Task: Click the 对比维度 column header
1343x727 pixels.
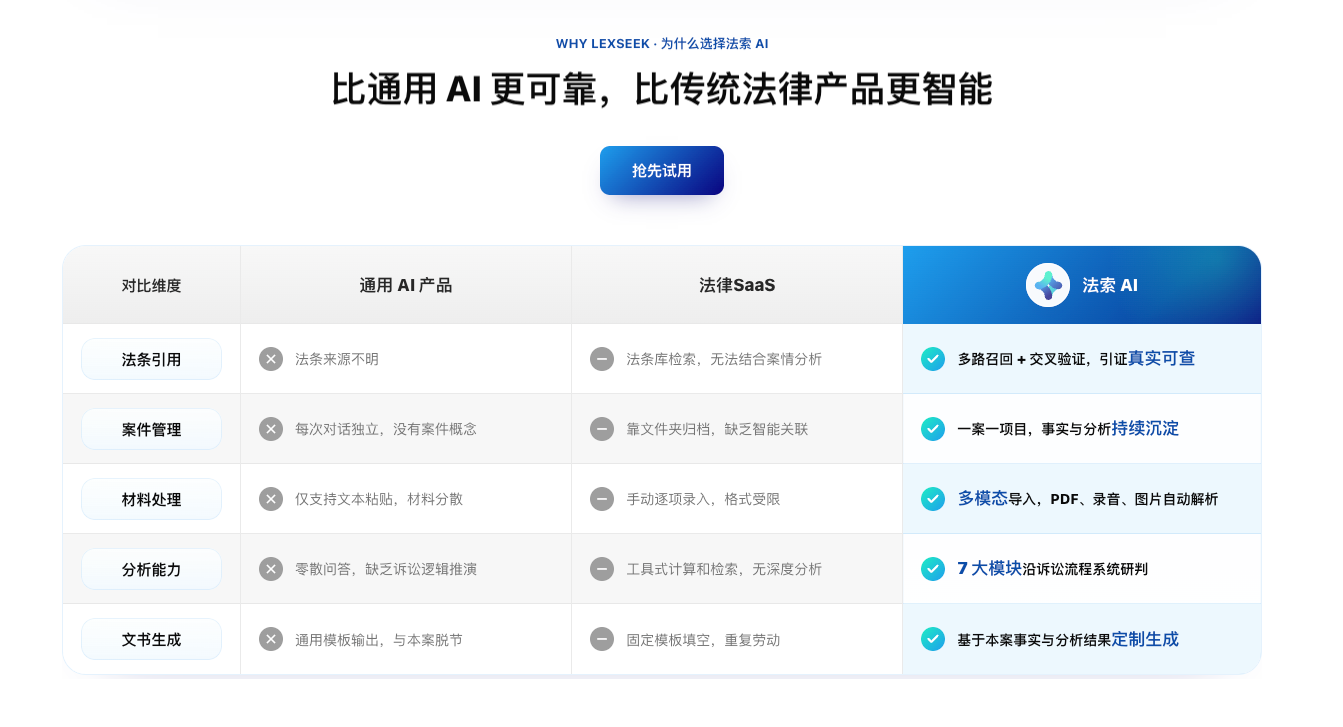Action: [151, 285]
